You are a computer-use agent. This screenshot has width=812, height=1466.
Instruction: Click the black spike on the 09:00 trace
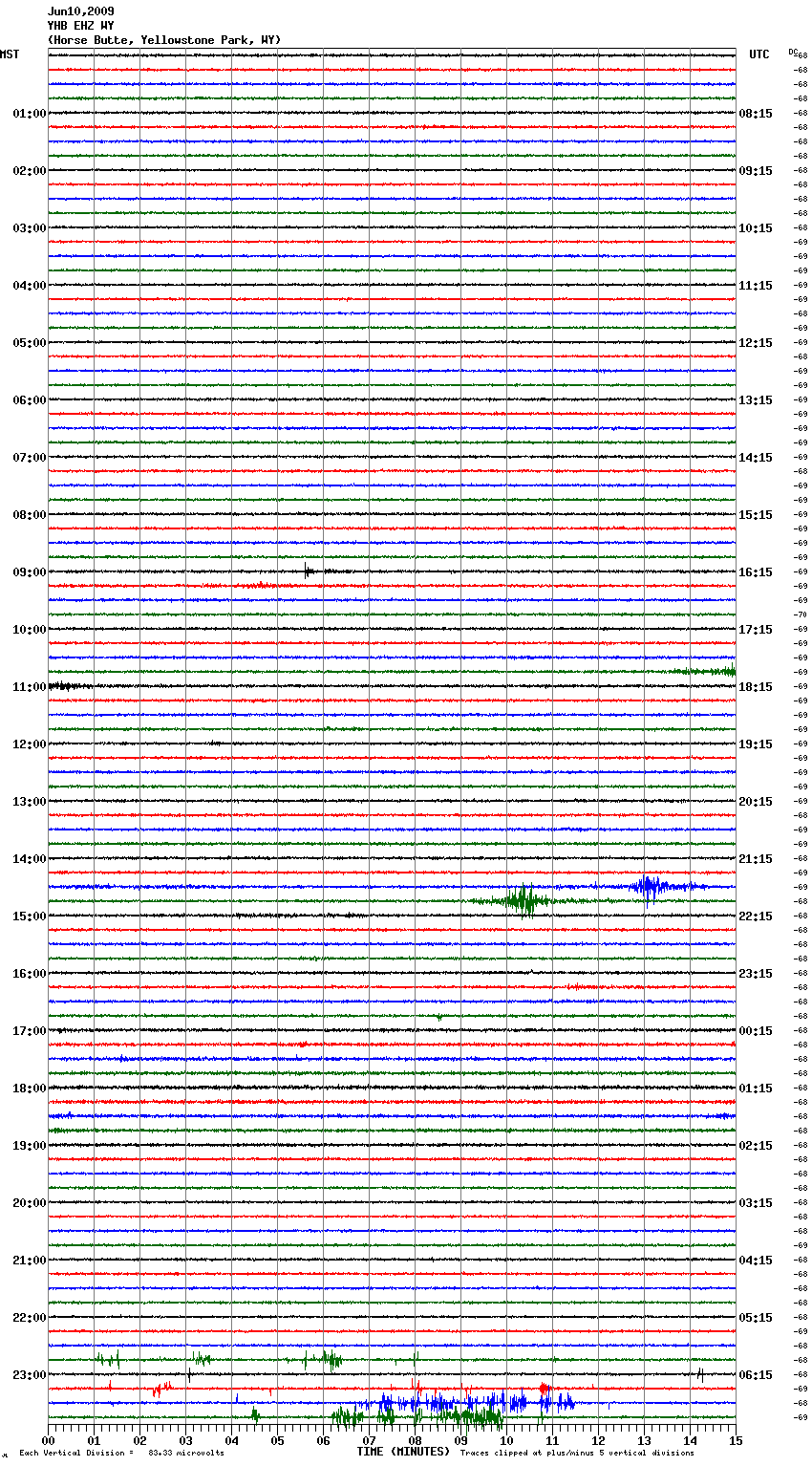307,571
